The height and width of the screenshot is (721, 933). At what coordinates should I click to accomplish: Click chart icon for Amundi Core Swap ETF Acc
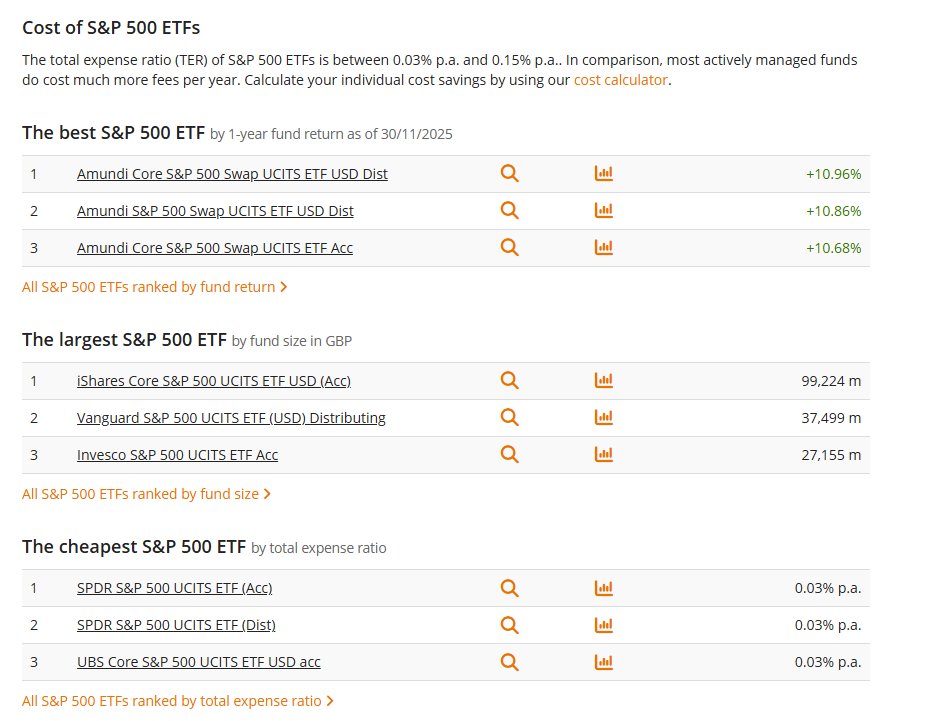pos(603,248)
